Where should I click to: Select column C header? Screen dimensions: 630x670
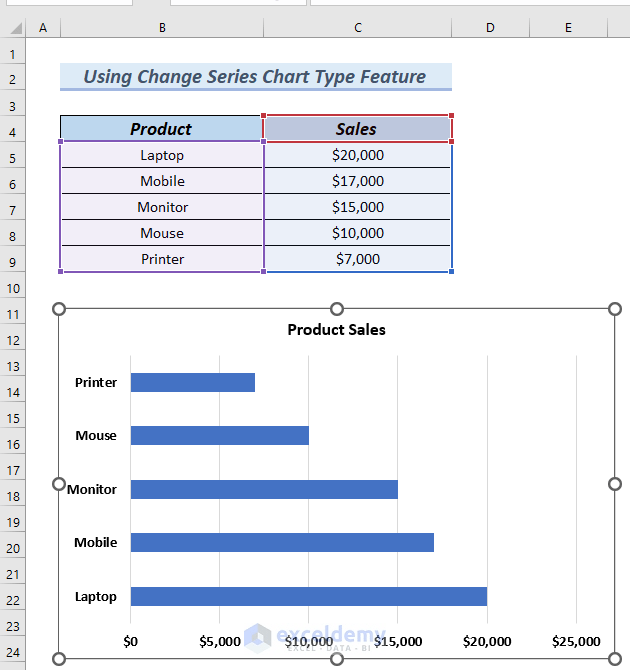(358, 28)
